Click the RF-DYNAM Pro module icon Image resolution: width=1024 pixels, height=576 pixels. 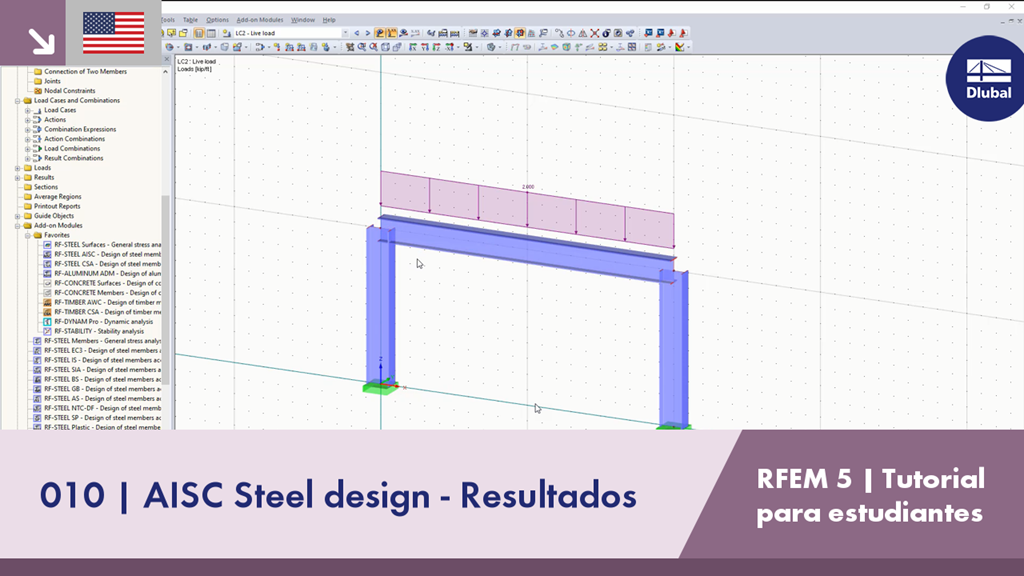(47, 322)
